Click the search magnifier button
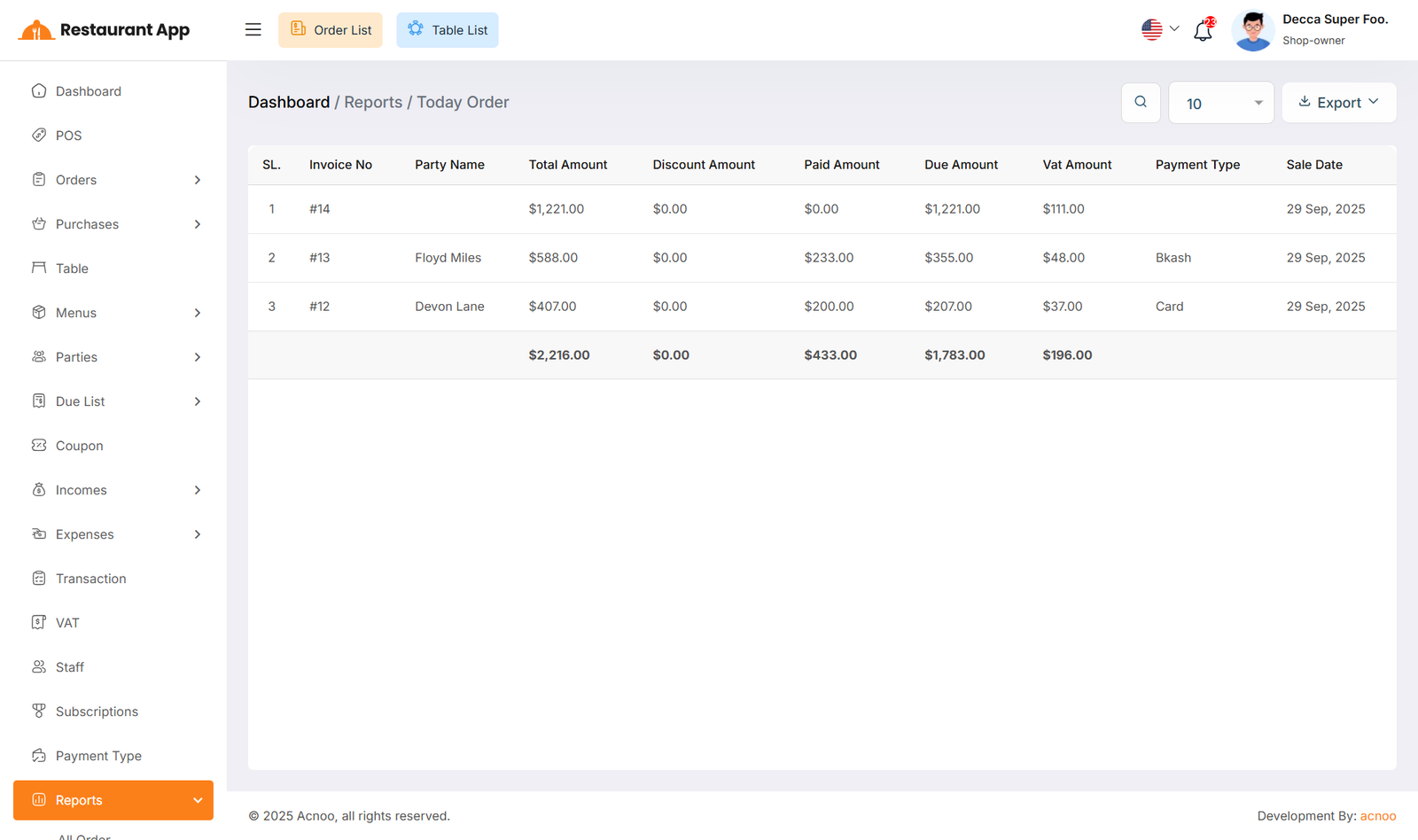This screenshot has height=840, width=1418. pyautogui.click(x=1141, y=102)
